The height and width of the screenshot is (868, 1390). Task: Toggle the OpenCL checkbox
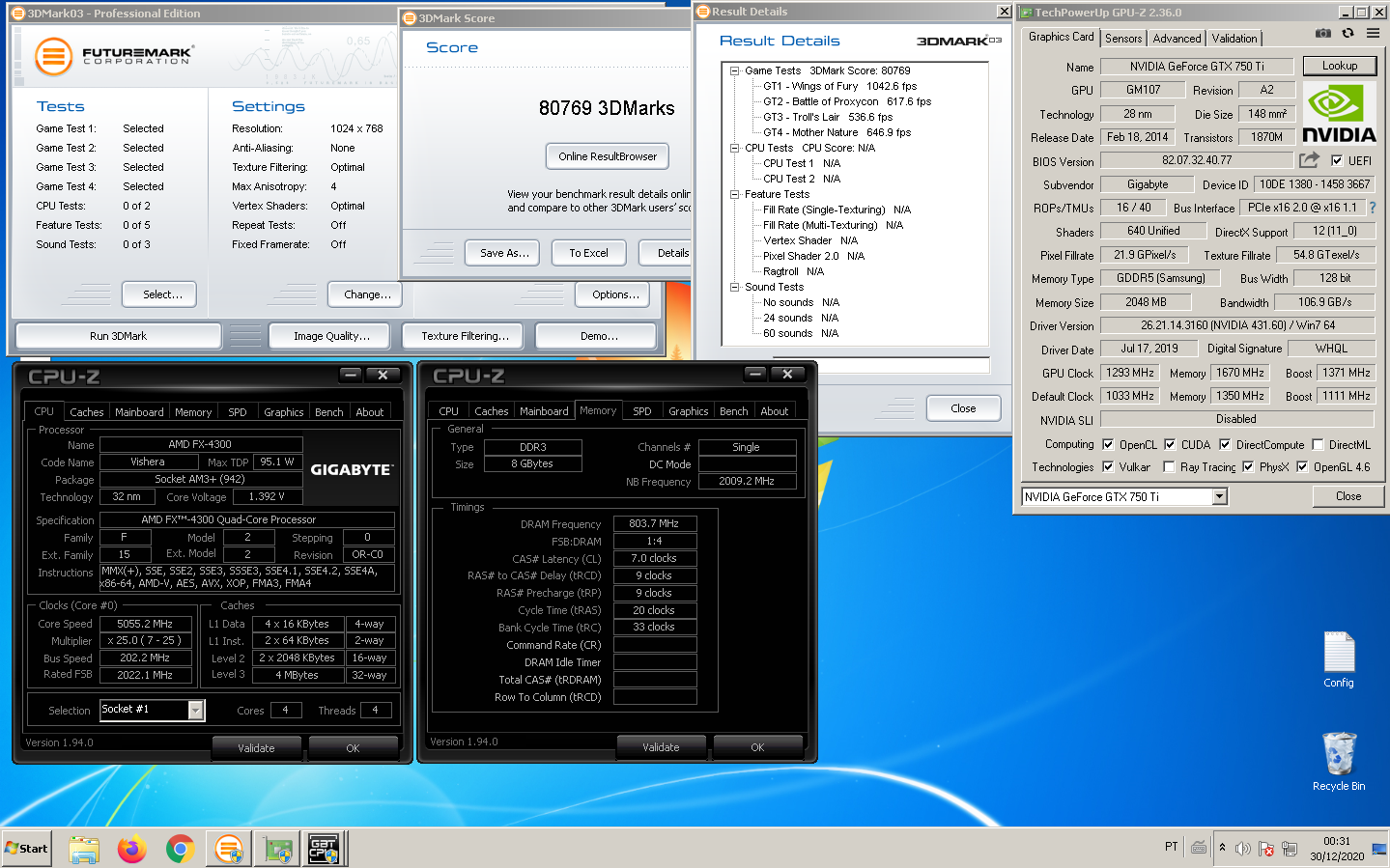coord(1107,444)
